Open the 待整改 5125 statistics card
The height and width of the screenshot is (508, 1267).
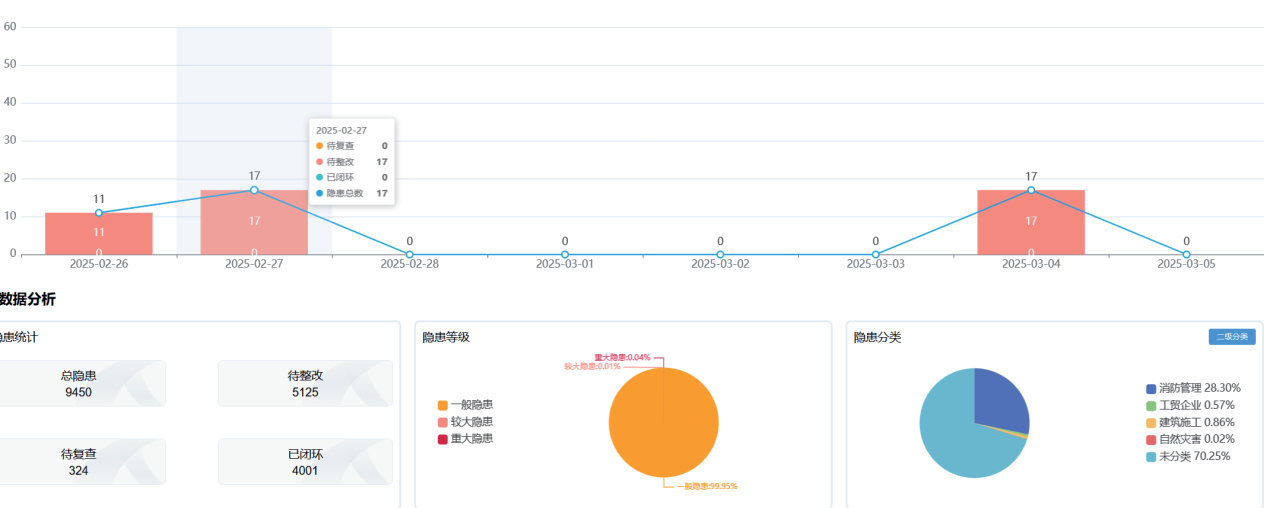click(x=305, y=383)
